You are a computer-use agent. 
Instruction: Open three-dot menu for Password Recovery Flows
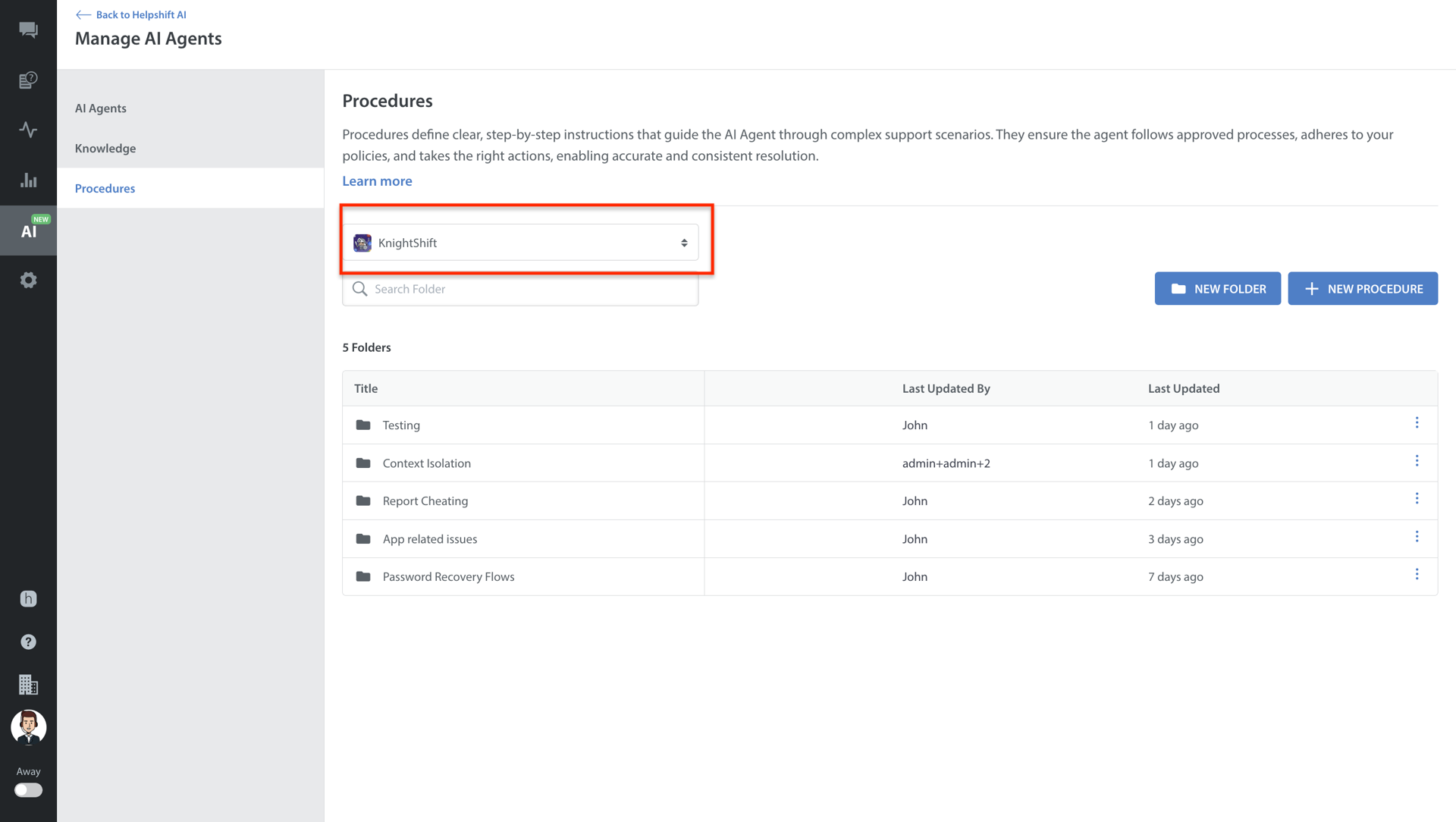pos(1416,575)
